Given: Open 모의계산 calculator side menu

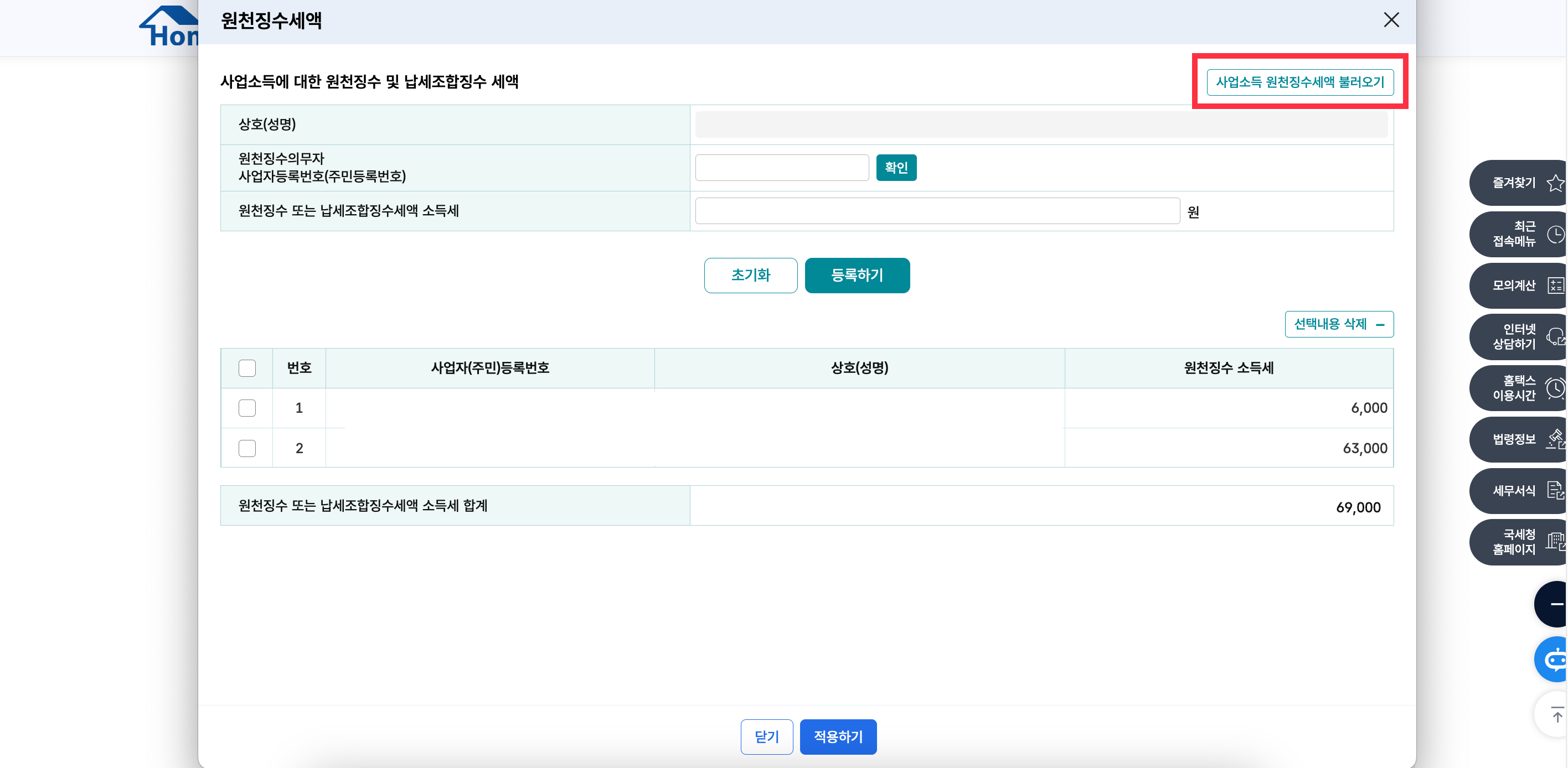Looking at the screenshot, I should click(1518, 285).
